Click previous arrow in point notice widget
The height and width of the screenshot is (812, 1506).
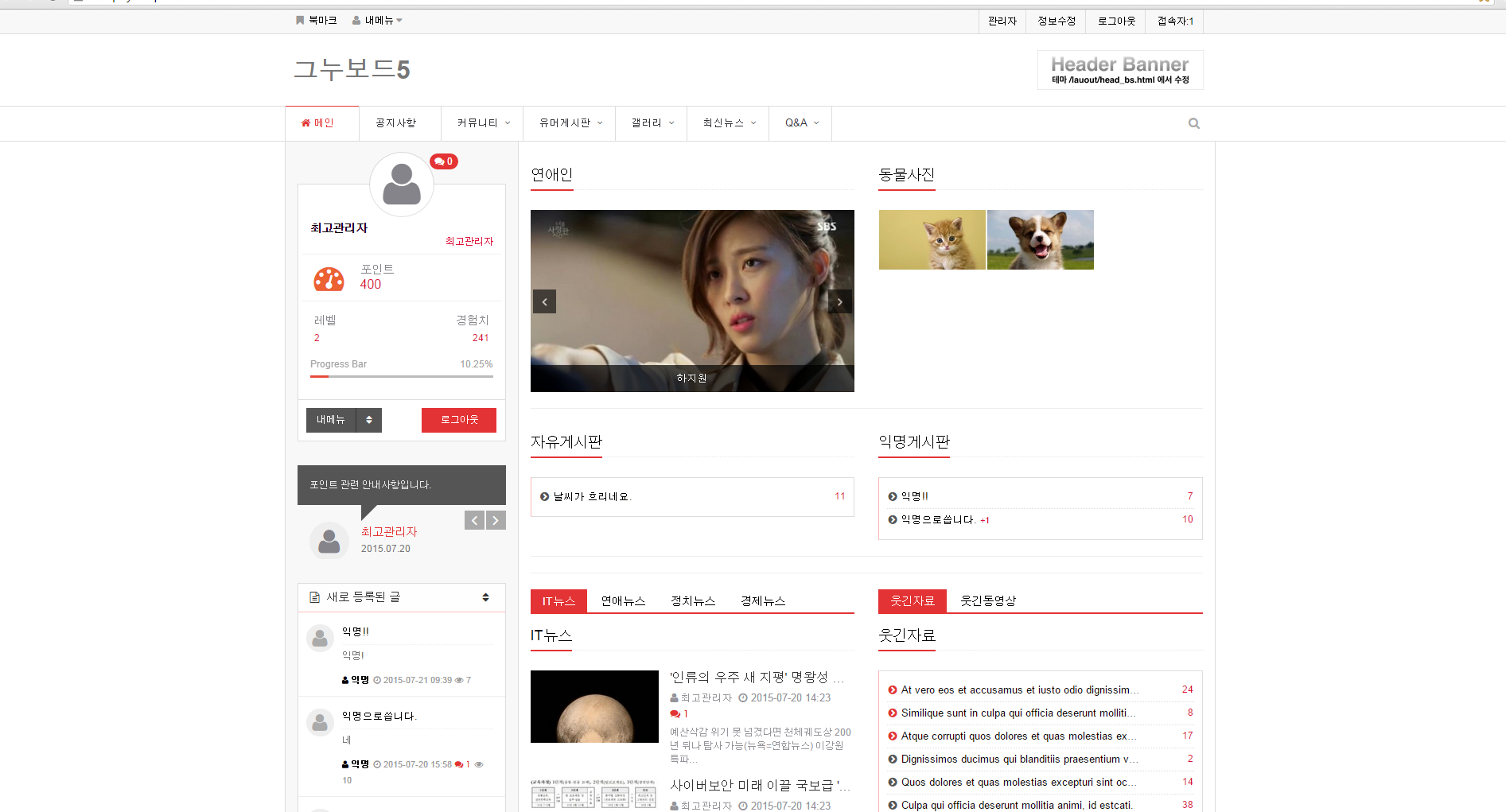pos(474,520)
